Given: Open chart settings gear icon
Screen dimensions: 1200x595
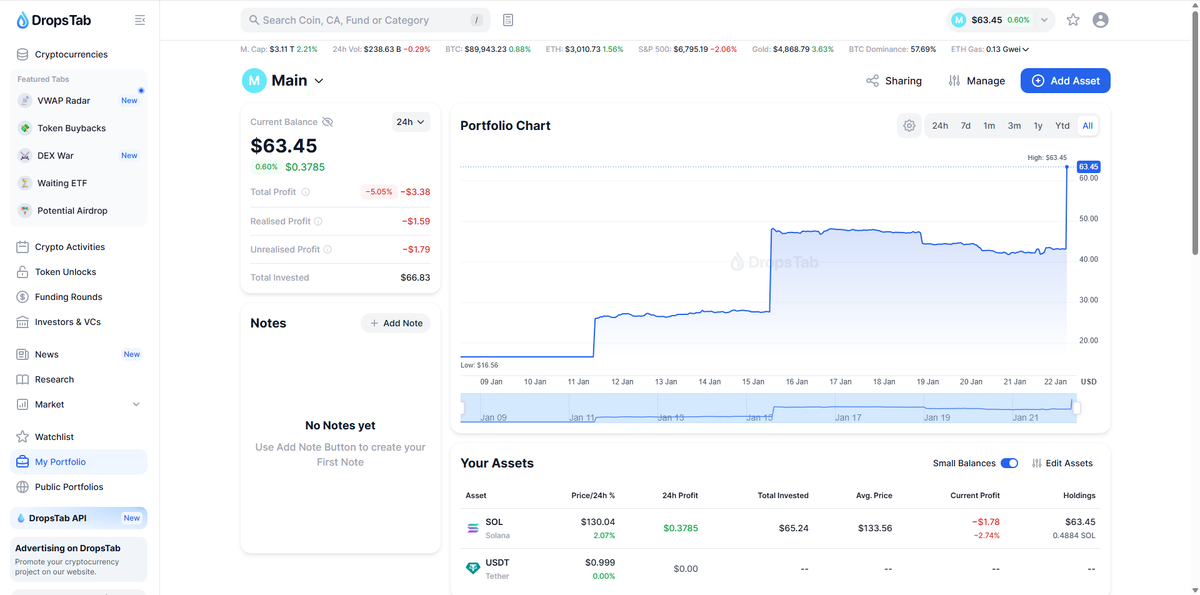Looking at the screenshot, I should pyautogui.click(x=909, y=126).
